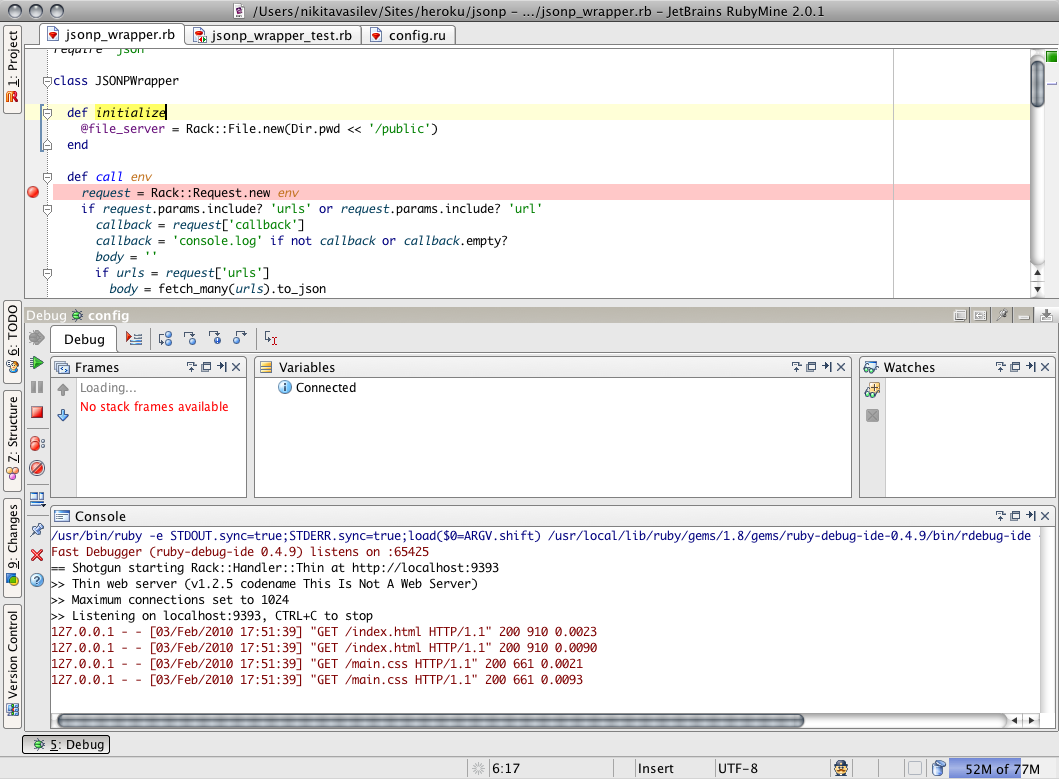The image size is (1059, 779).
Task: Click the editor scrollbar down arrow
Action: (x=1037, y=289)
